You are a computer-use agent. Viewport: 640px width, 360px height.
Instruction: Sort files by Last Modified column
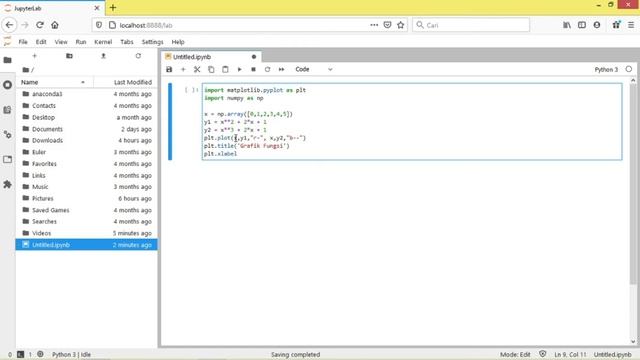click(125, 82)
